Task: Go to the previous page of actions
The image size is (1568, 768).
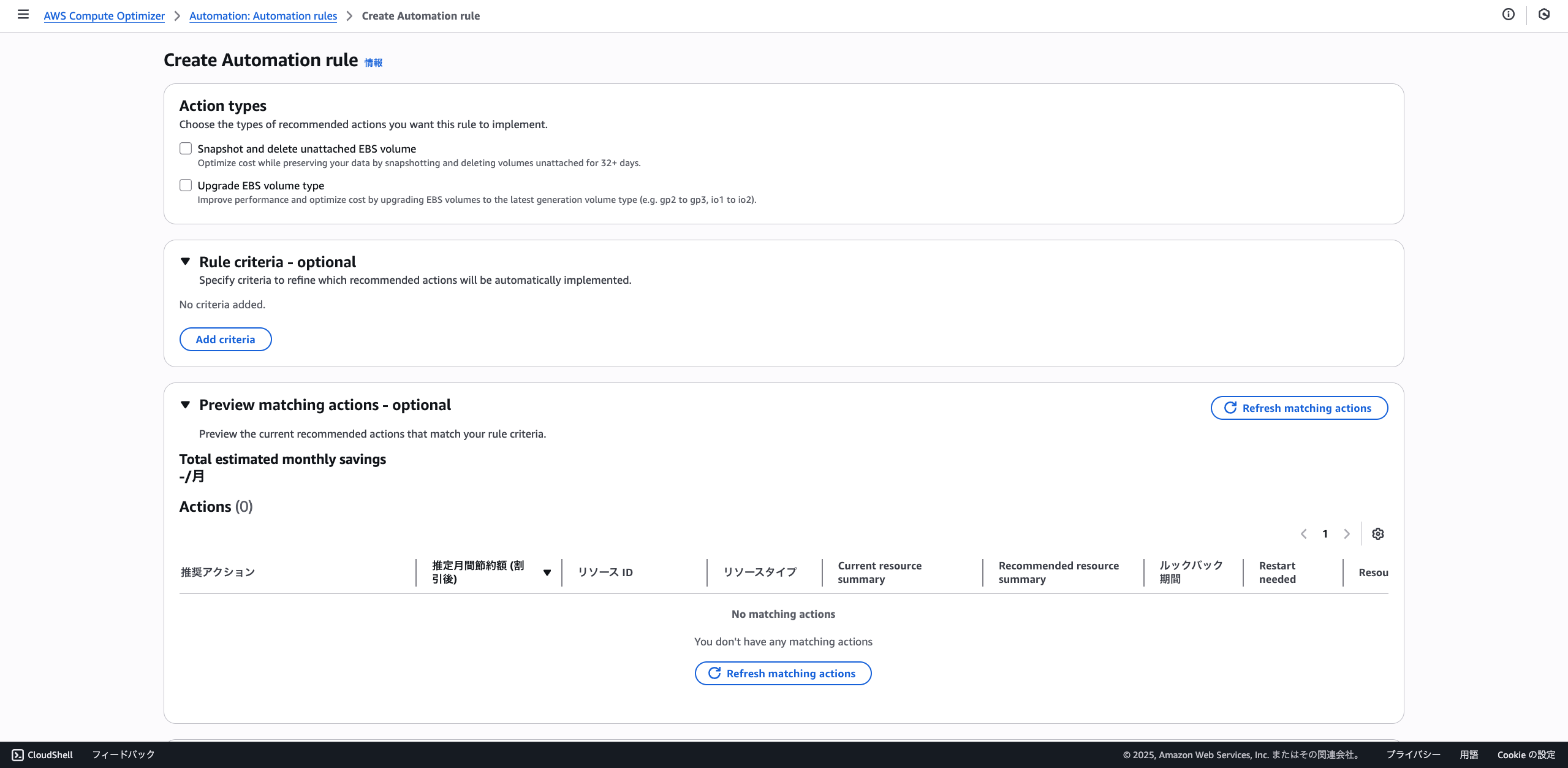Action: [1303, 534]
